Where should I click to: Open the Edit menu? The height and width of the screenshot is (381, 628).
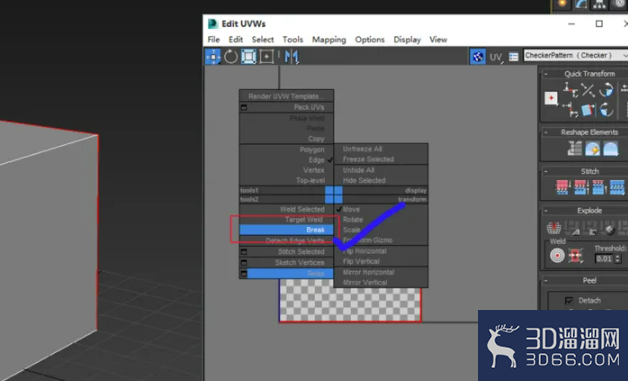point(236,40)
